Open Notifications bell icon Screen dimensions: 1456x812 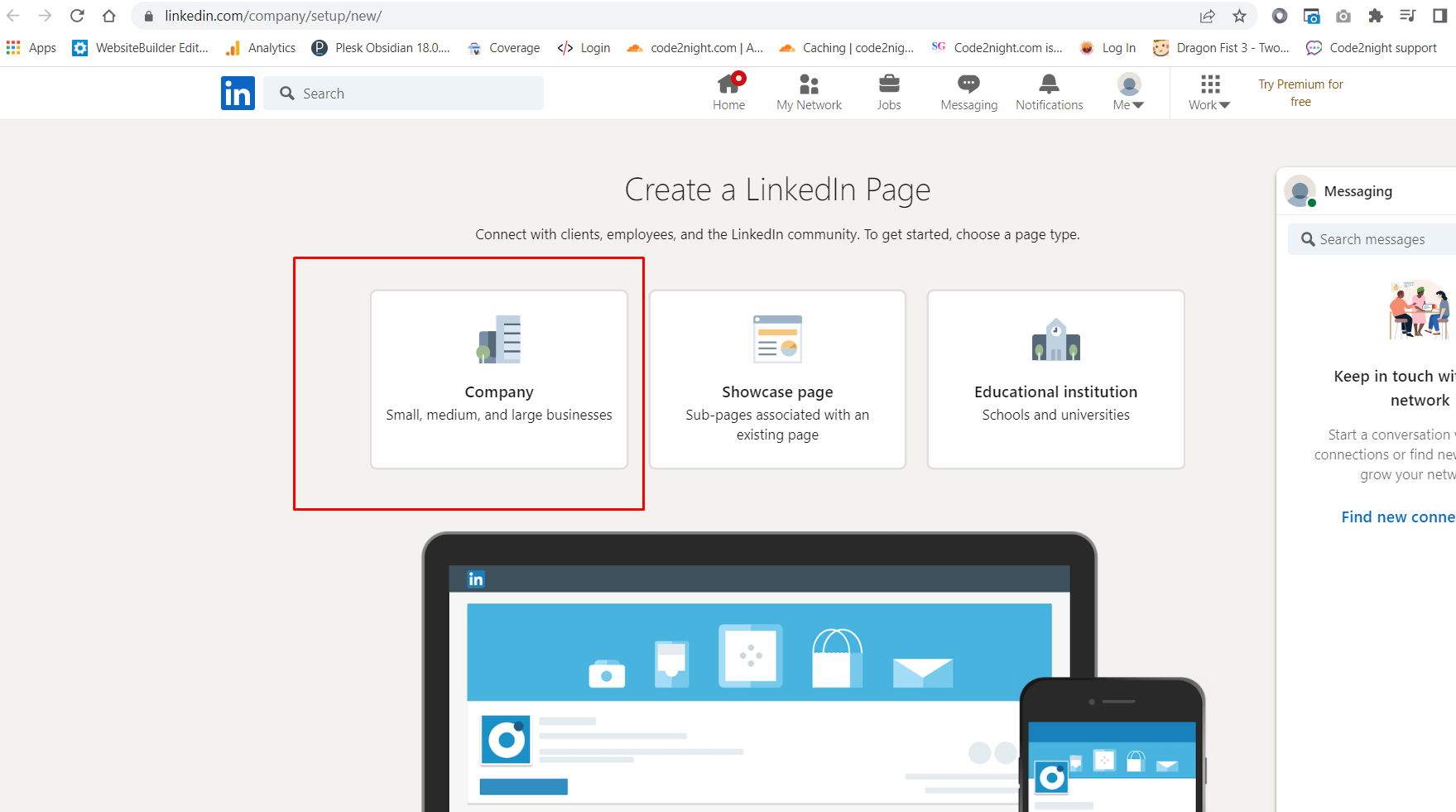1049,92
